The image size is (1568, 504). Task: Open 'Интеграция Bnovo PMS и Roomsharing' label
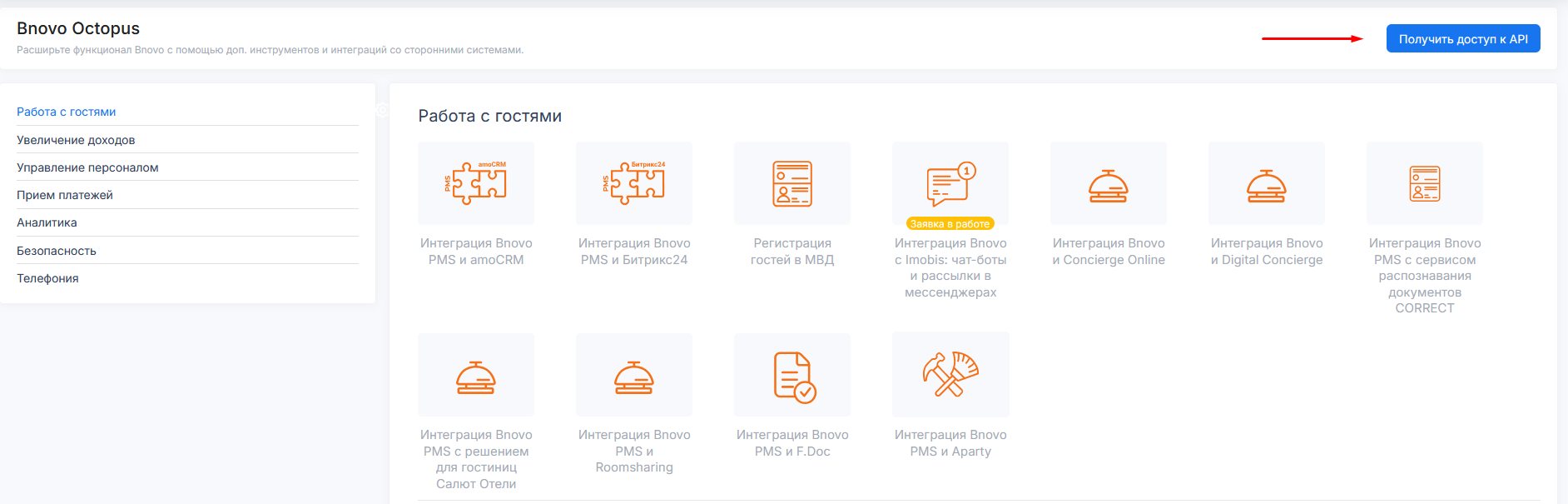pyautogui.click(x=634, y=451)
